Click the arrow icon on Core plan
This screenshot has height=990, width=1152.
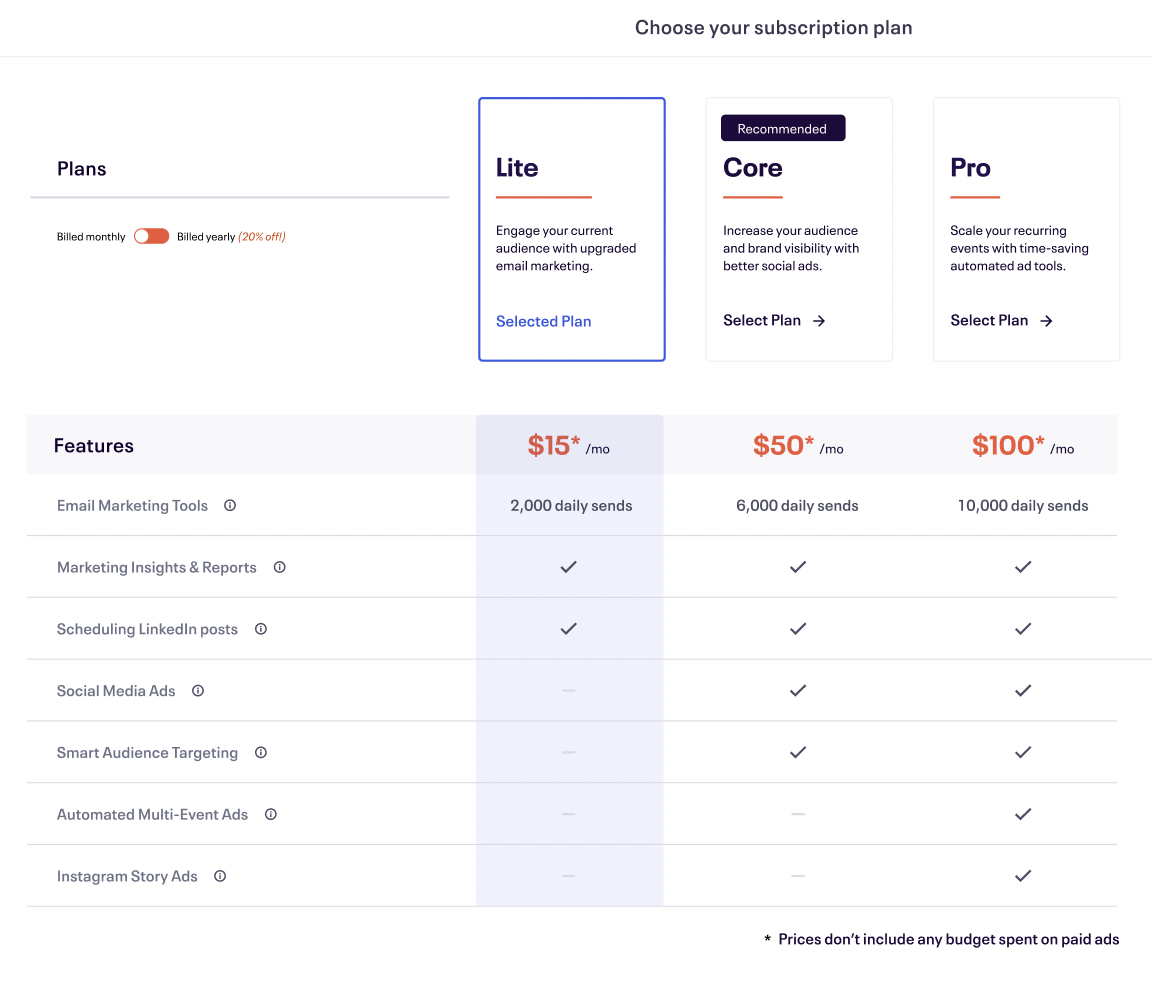819,321
